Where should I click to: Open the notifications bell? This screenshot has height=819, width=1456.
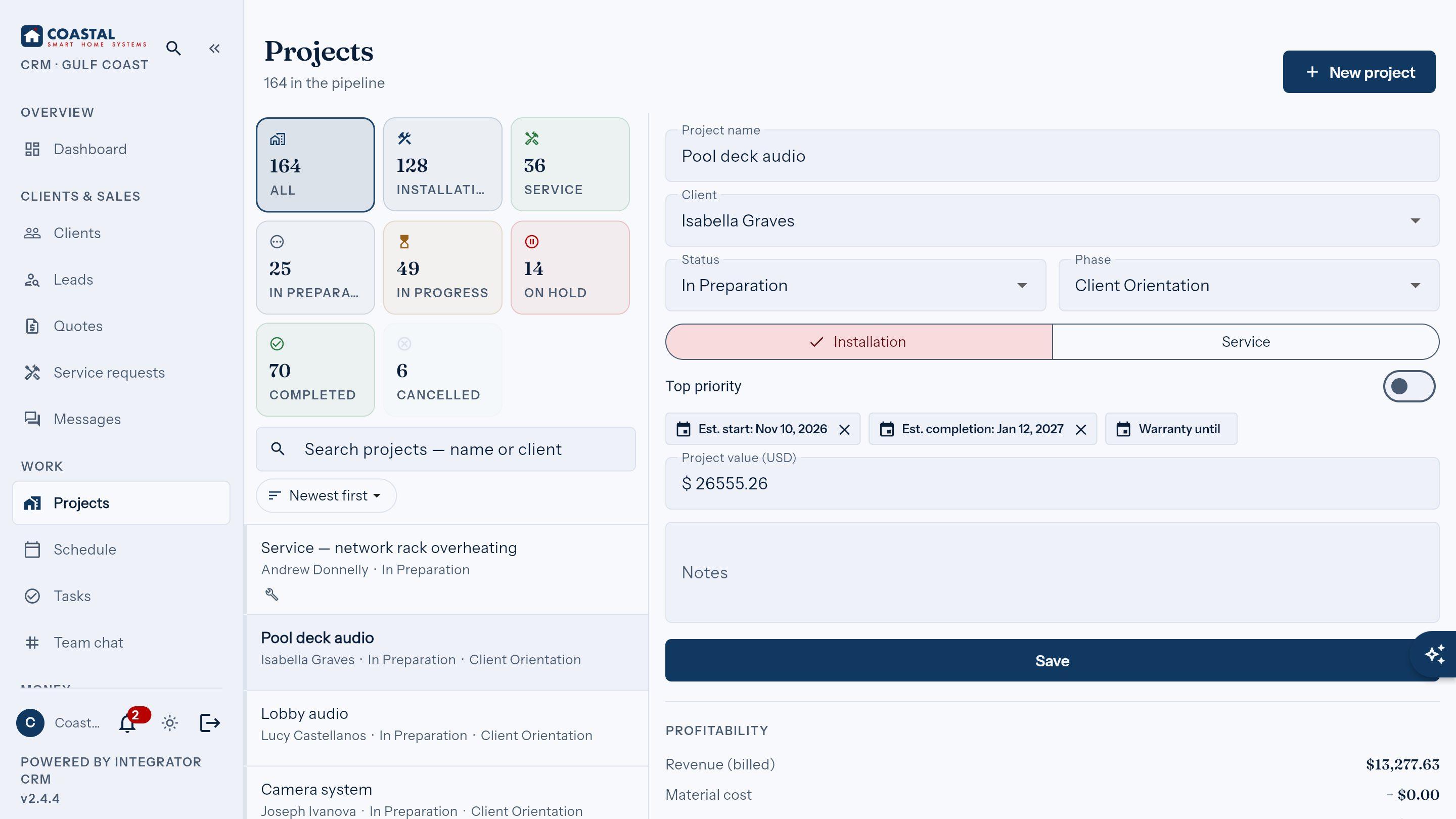pyautogui.click(x=128, y=723)
